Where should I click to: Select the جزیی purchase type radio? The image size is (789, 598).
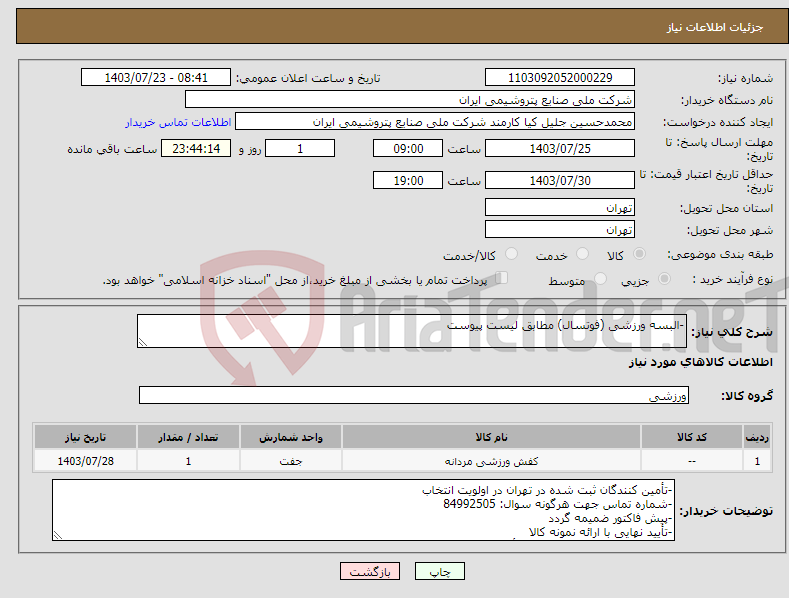click(664, 278)
